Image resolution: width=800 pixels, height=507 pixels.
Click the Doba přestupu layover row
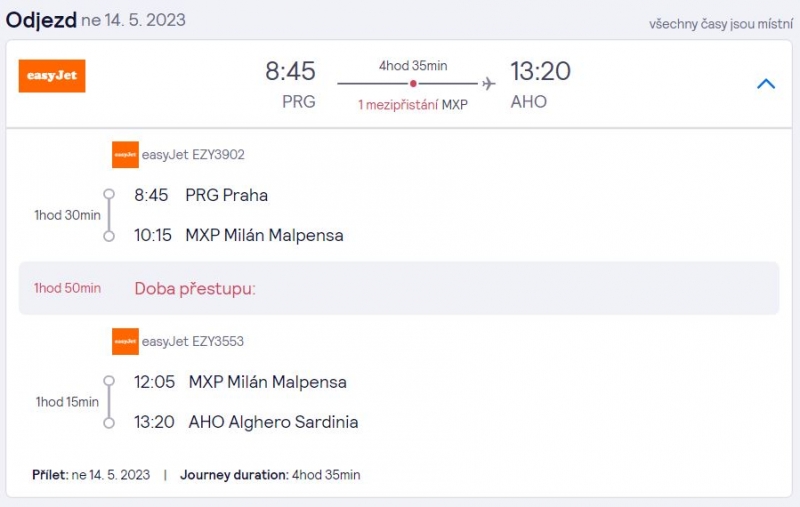399,288
